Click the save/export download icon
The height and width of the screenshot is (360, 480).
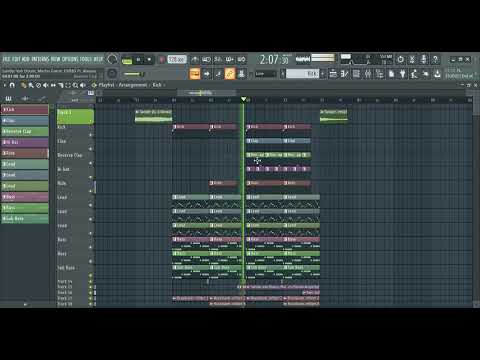[437, 74]
